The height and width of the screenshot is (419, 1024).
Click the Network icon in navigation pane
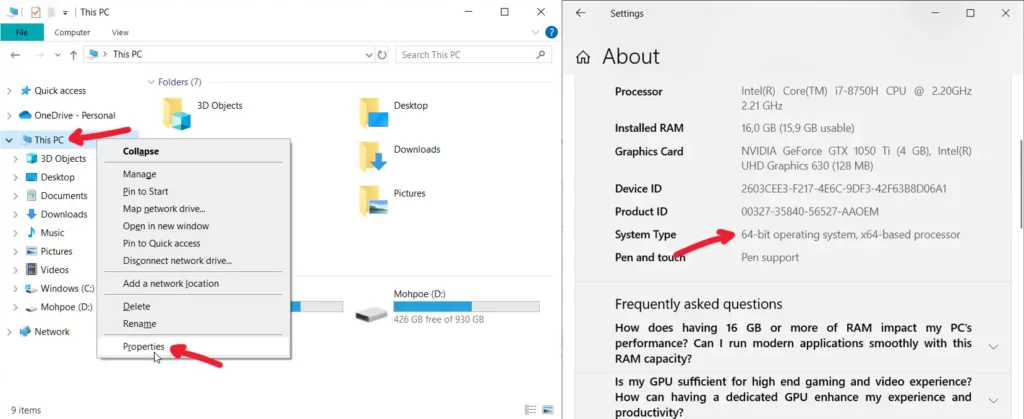[x=25, y=332]
